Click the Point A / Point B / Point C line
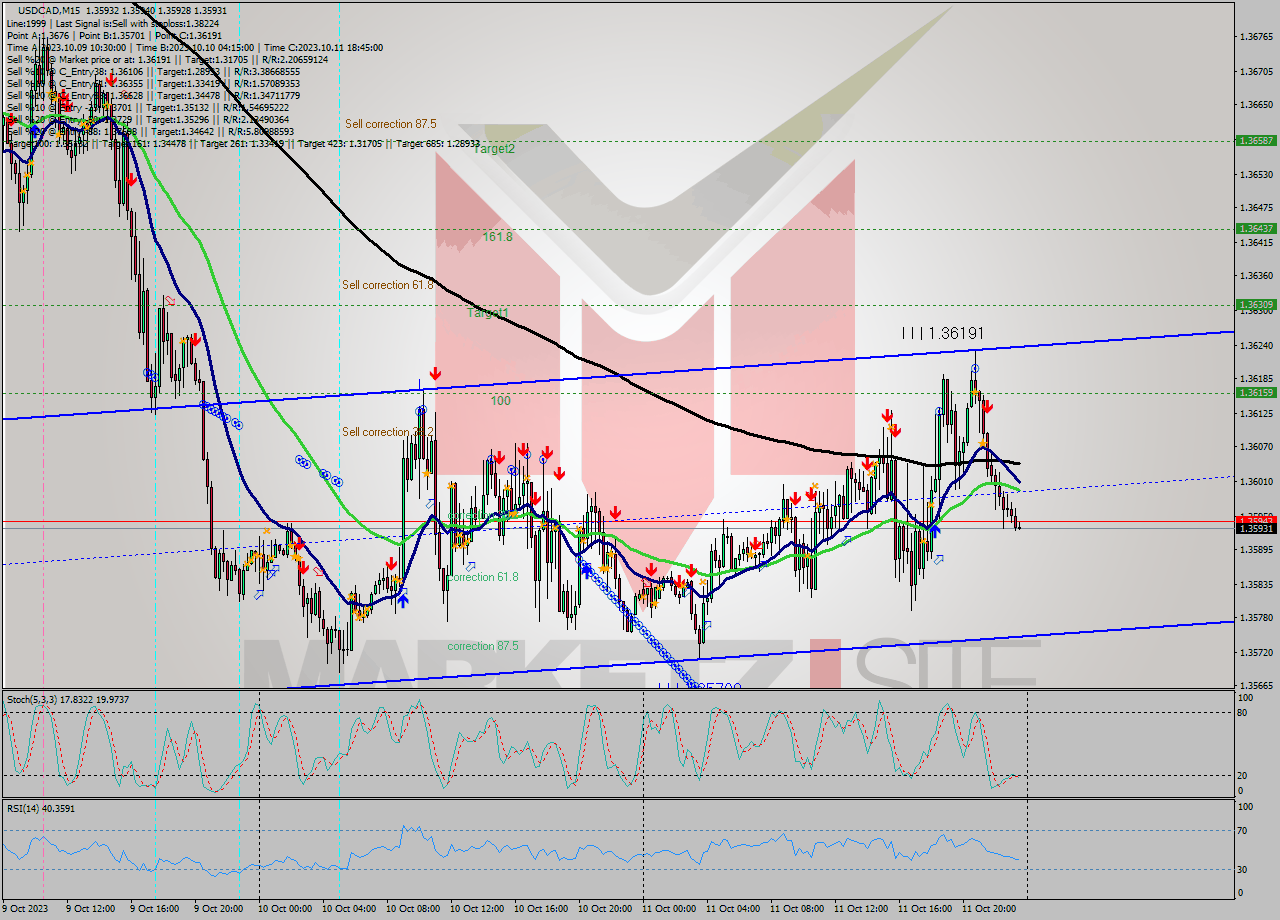The height and width of the screenshot is (920, 1280). [x=114, y=35]
